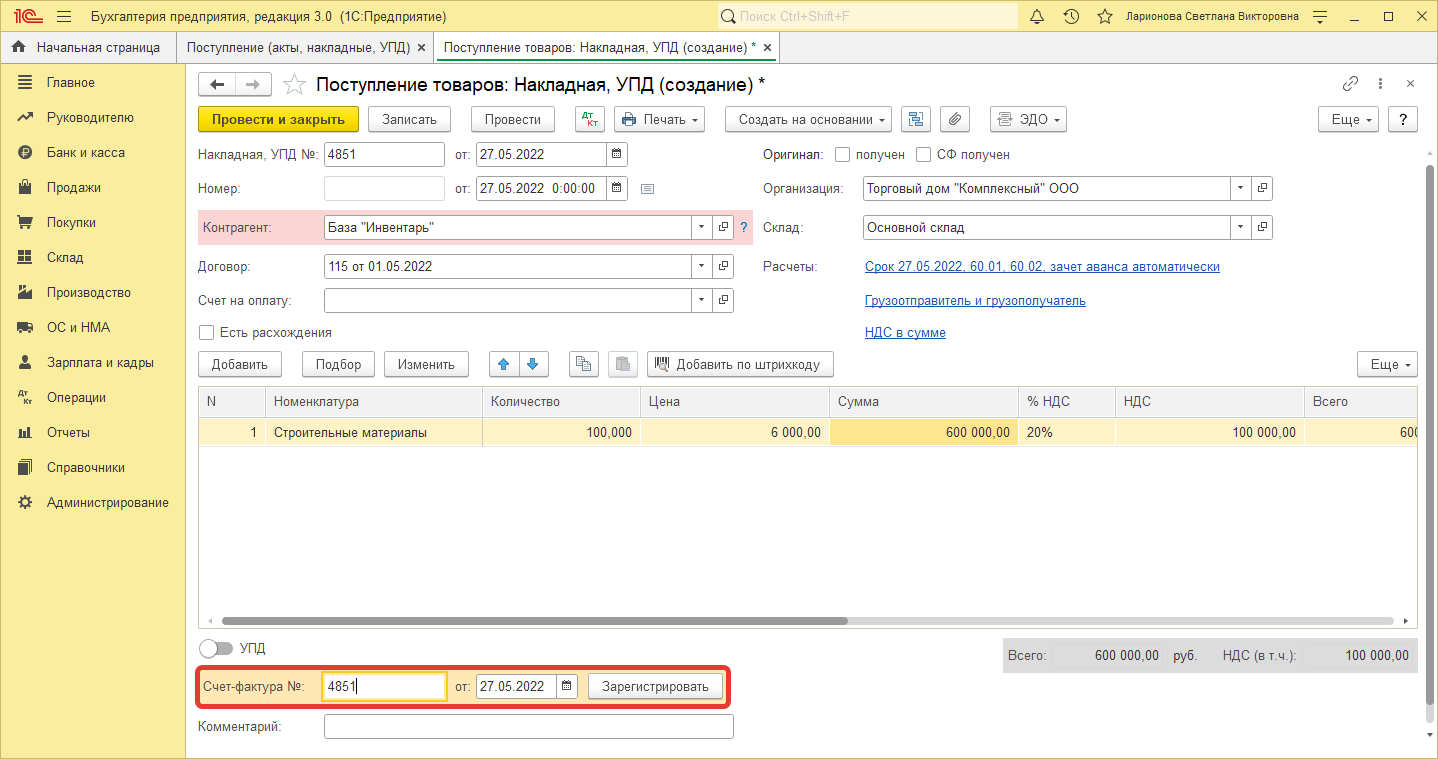Viewport: 1438px width, 759px height.
Task: Copy link to document icon
Action: point(1350,84)
